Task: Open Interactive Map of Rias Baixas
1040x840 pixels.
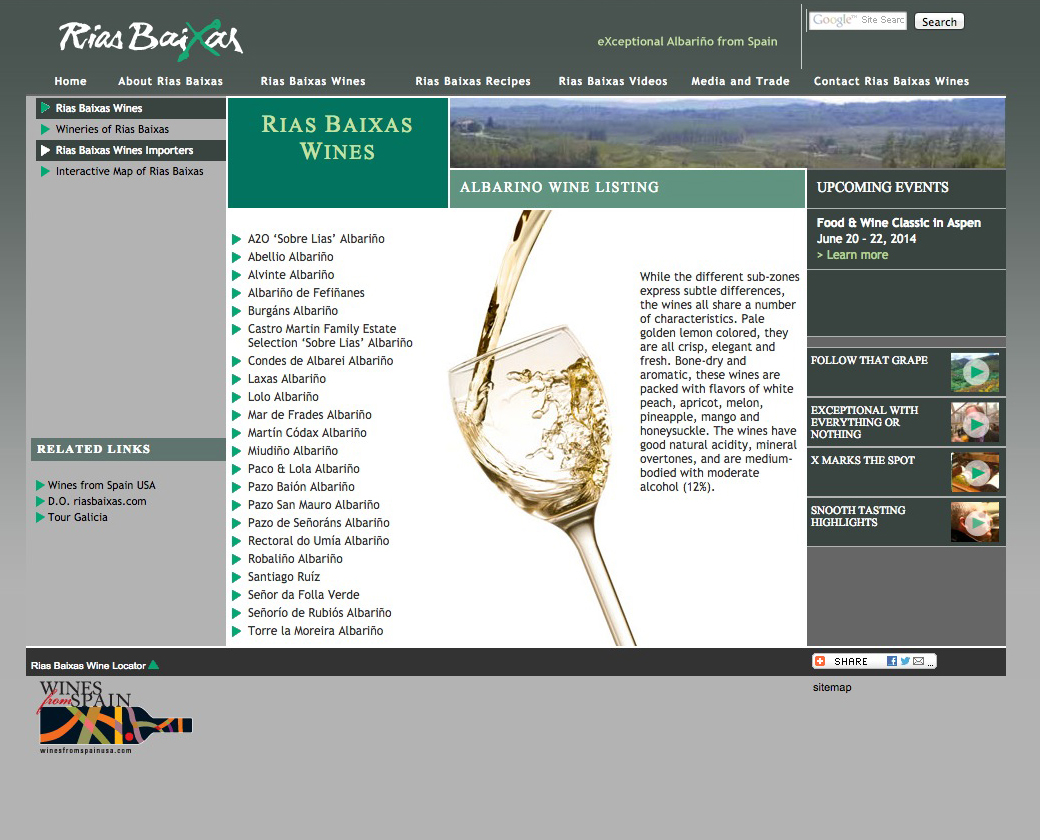Action: point(131,171)
